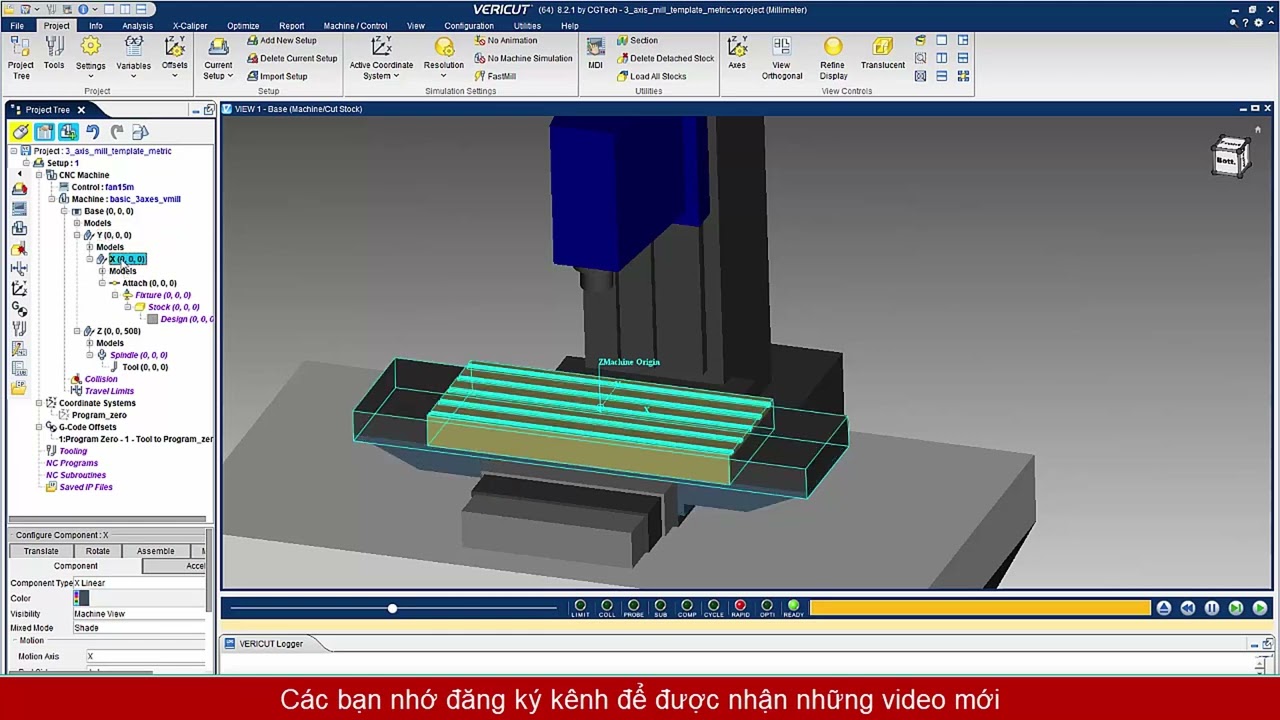Toggle the OPTI status light
The width and height of the screenshot is (1280, 720).
click(767, 607)
